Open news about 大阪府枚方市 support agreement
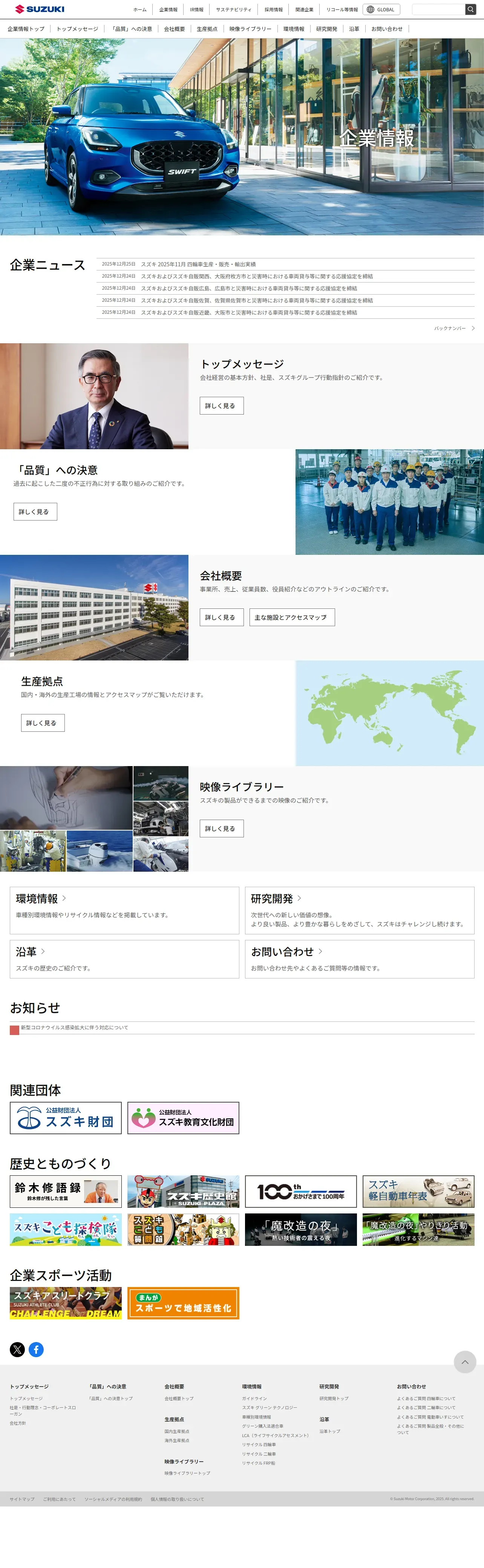Viewport: 484px width, 1568px height. [x=257, y=276]
